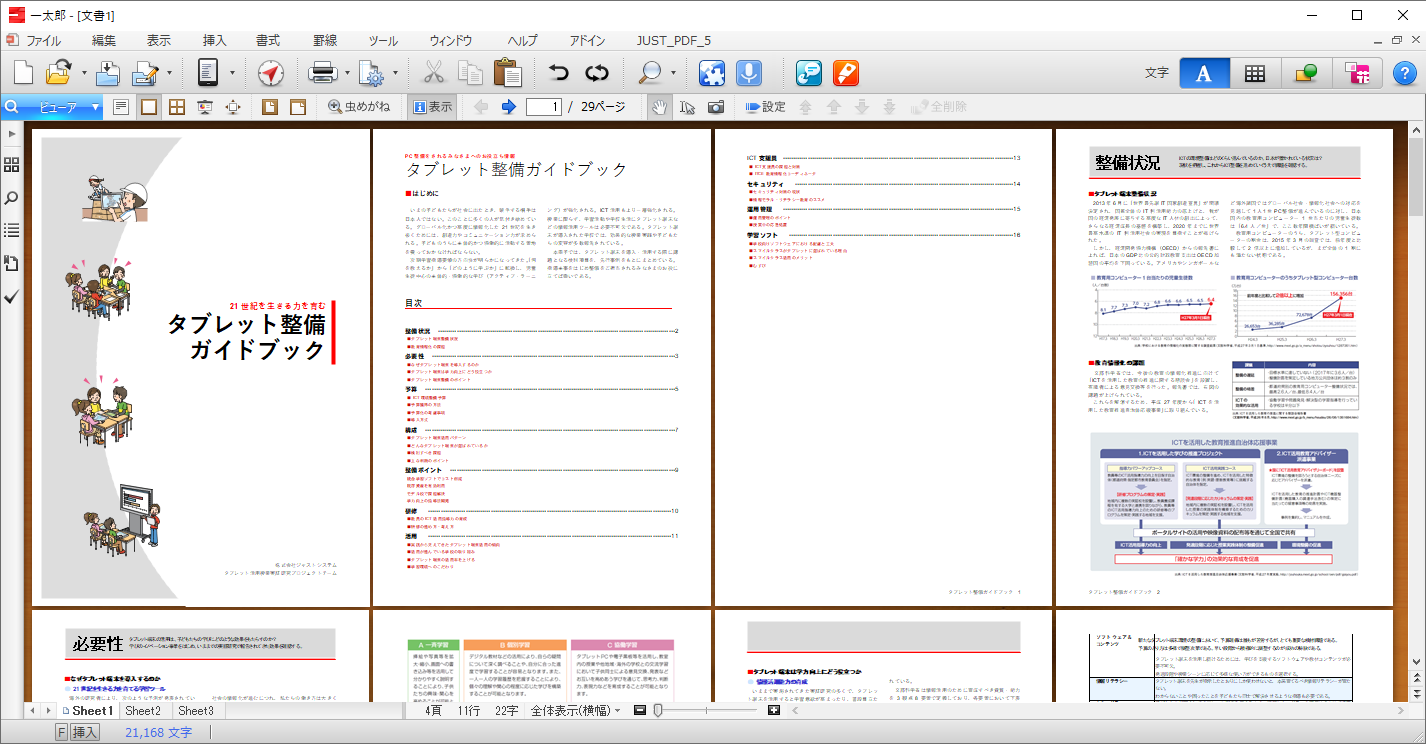Click the paste clipboard icon
Screen dimensions: 1426x744
tap(507, 73)
